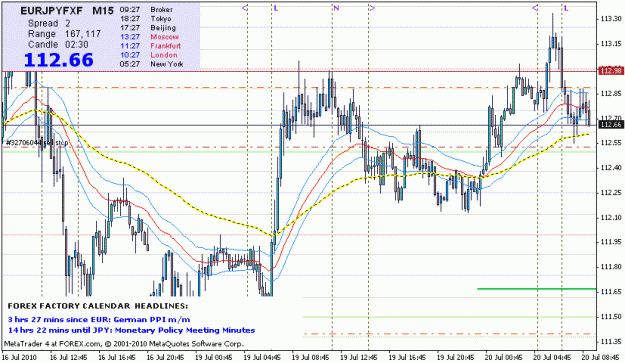Select the London 10:27 clock row
This screenshot has width=625, height=363.
click(x=149, y=55)
